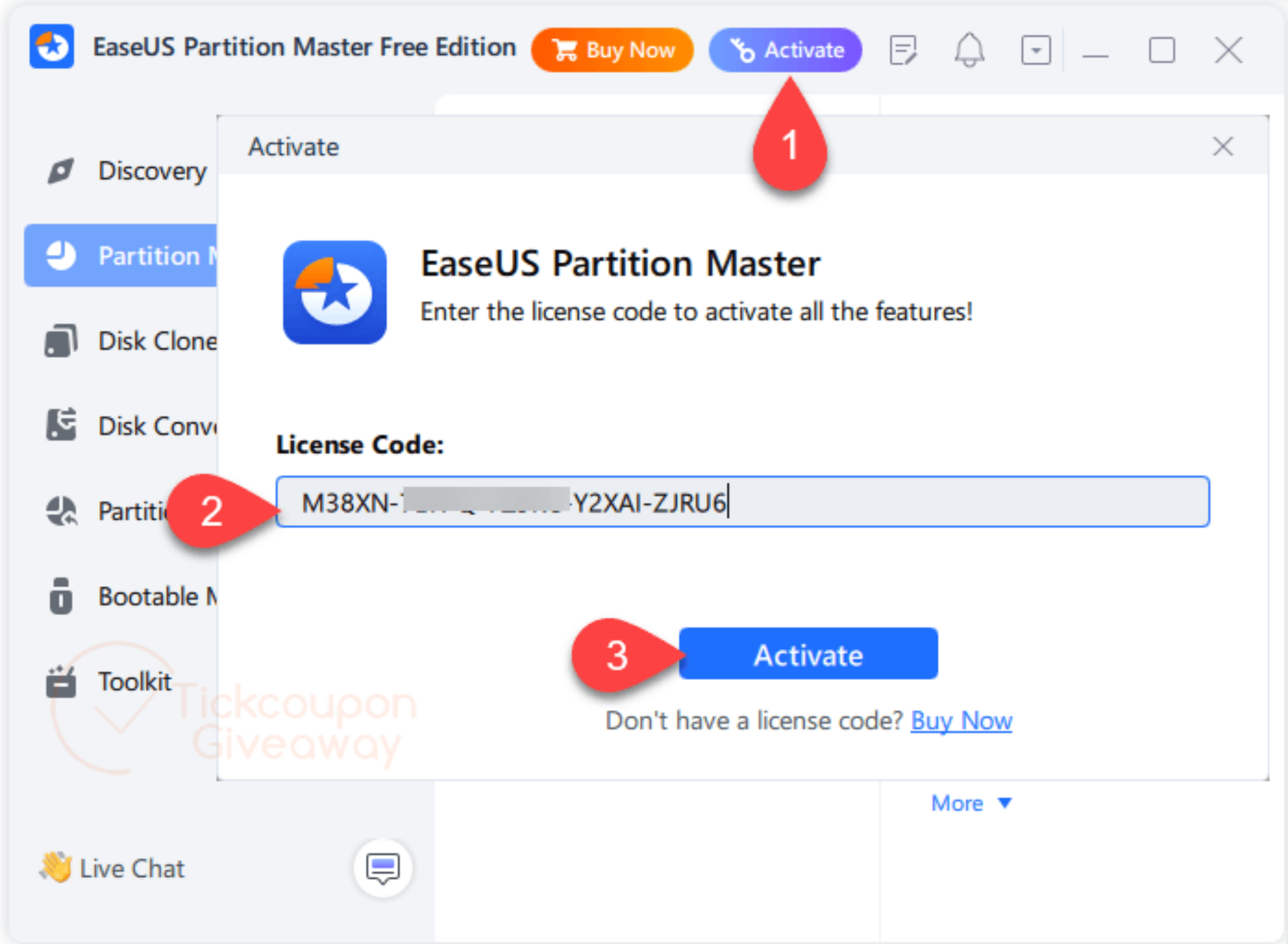Click the Live Chat label
1288x944 pixels.
(x=131, y=869)
